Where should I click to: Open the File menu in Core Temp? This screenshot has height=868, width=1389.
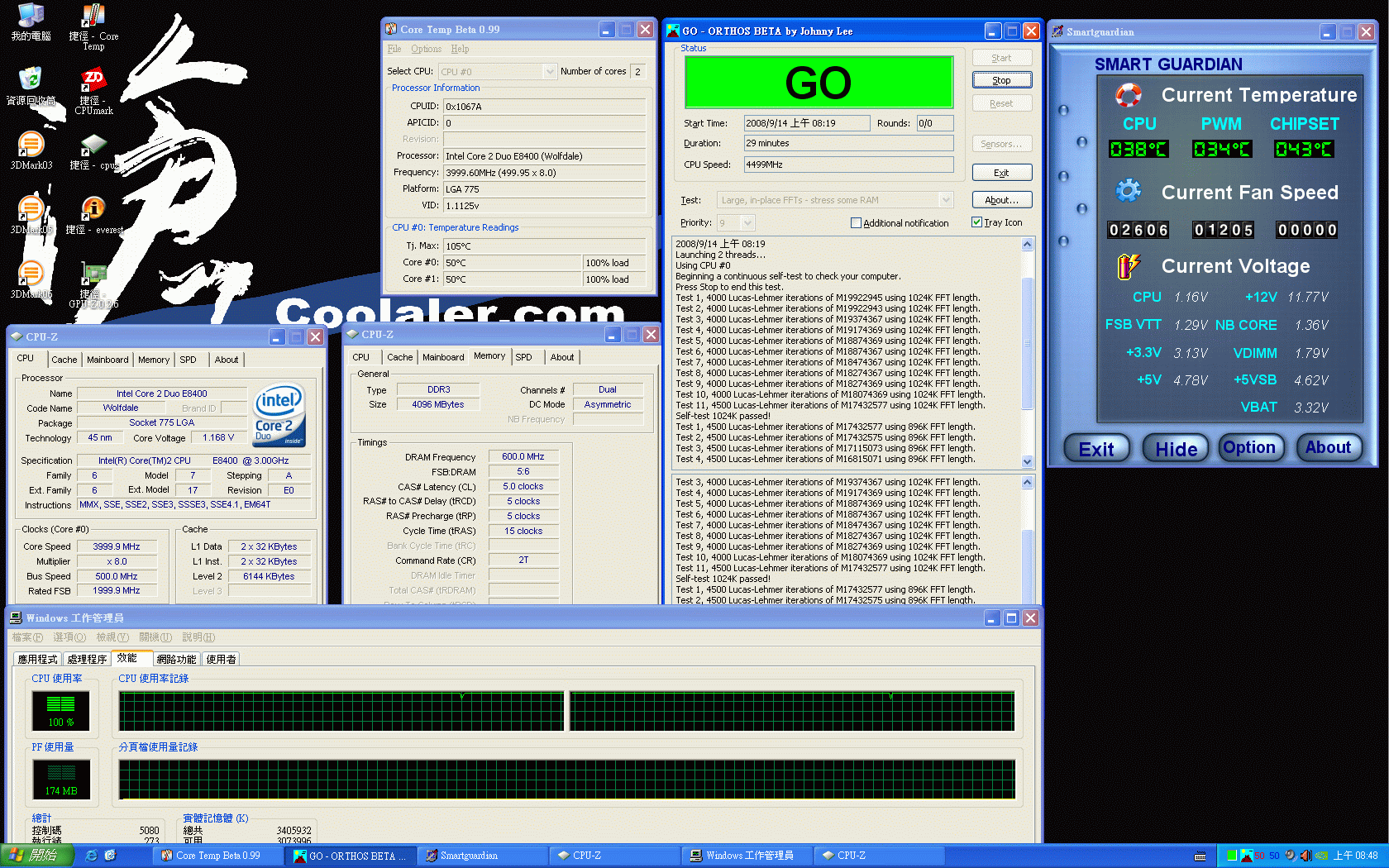tap(394, 49)
